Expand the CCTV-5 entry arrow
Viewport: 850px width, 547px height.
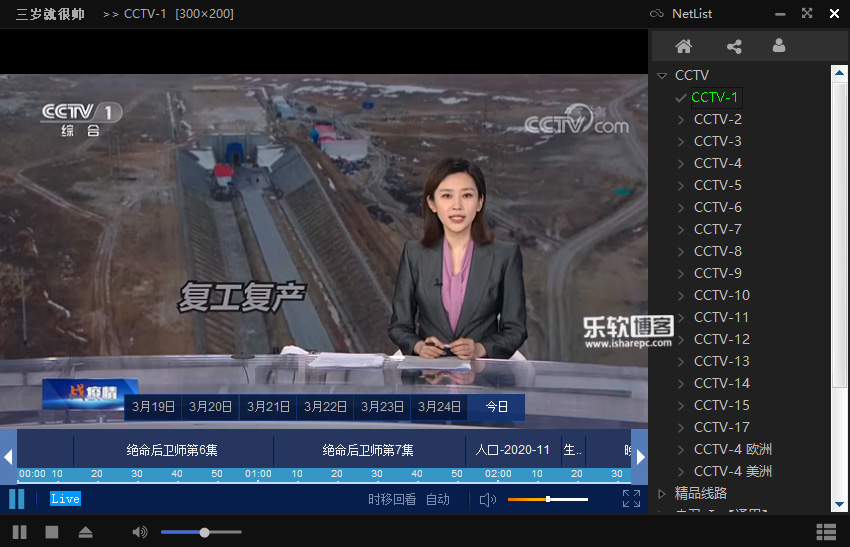click(x=681, y=185)
